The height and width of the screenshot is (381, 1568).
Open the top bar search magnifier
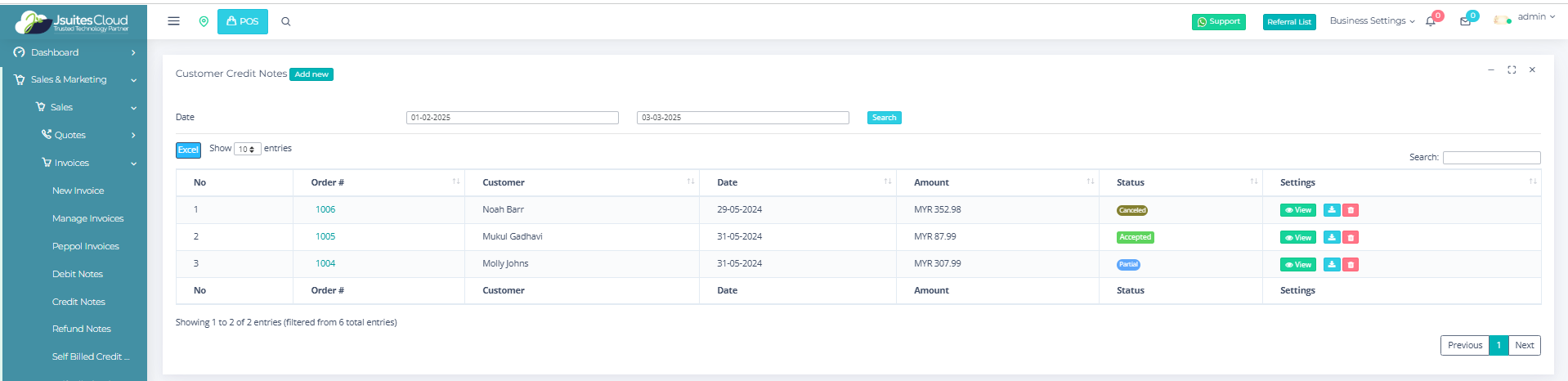click(x=285, y=21)
